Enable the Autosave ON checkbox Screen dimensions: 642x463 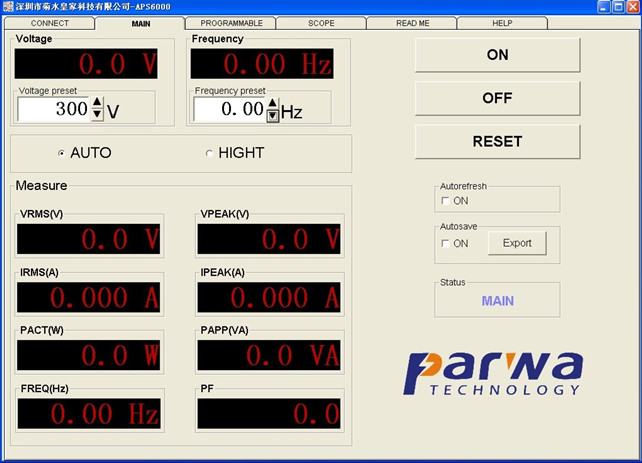(445, 243)
